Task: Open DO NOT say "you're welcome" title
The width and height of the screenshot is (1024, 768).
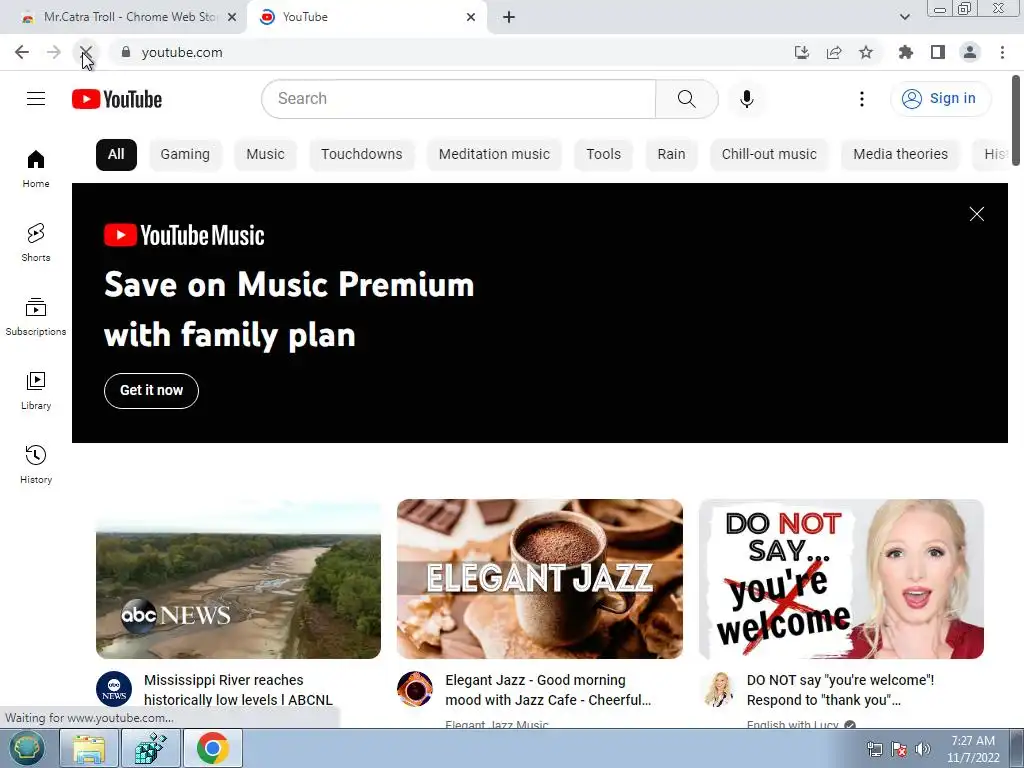Action: tap(840, 690)
